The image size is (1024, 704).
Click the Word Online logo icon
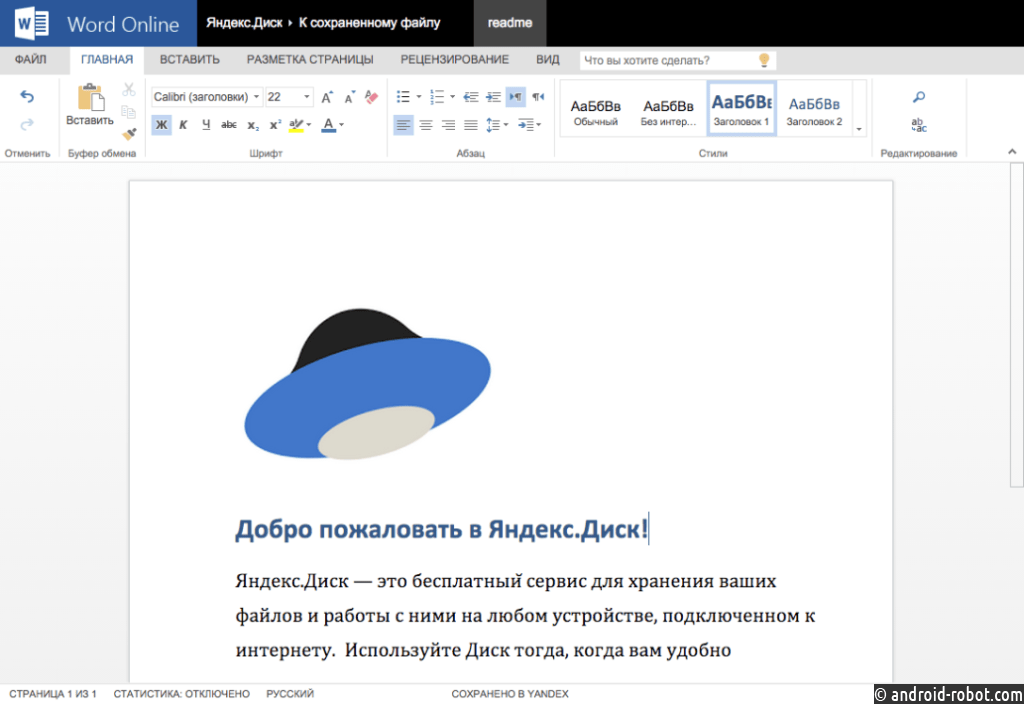click(32, 24)
